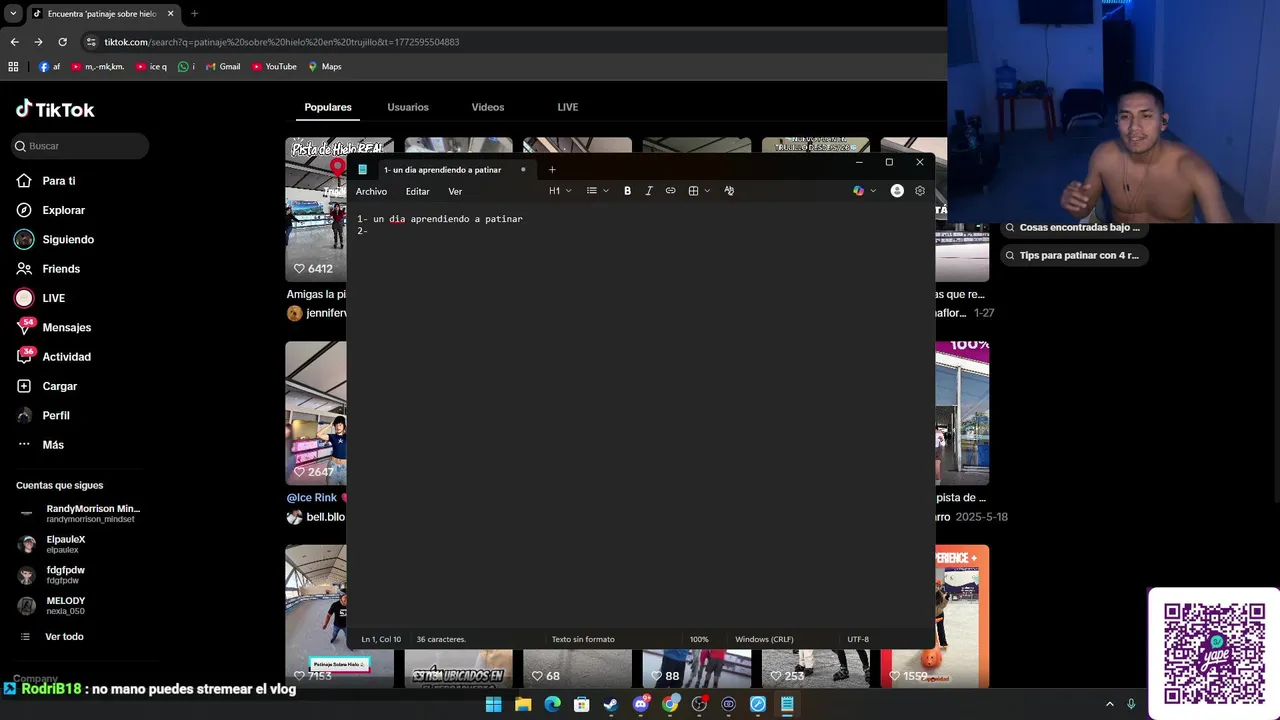The height and width of the screenshot is (720, 1280).
Task: Open File Explorer from taskbar
Action: click(522, 705)
